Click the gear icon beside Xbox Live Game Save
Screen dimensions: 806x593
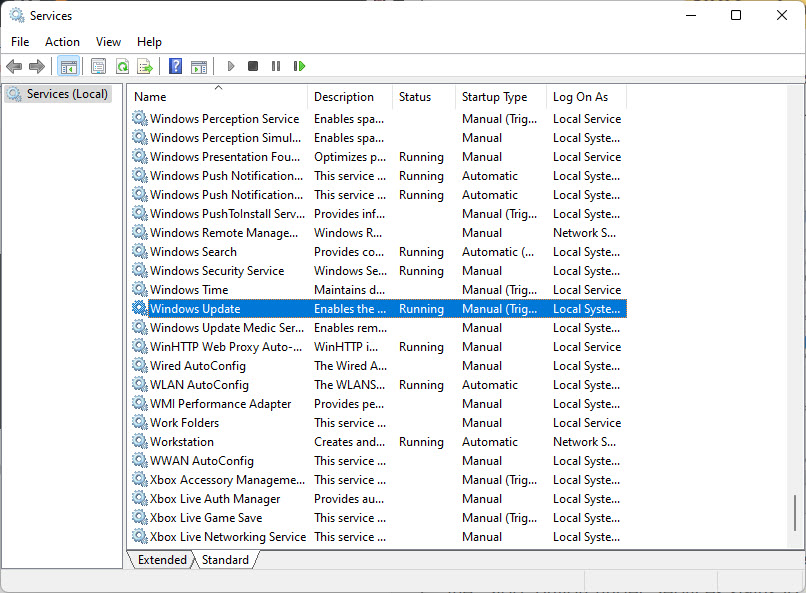coord(139,517)
